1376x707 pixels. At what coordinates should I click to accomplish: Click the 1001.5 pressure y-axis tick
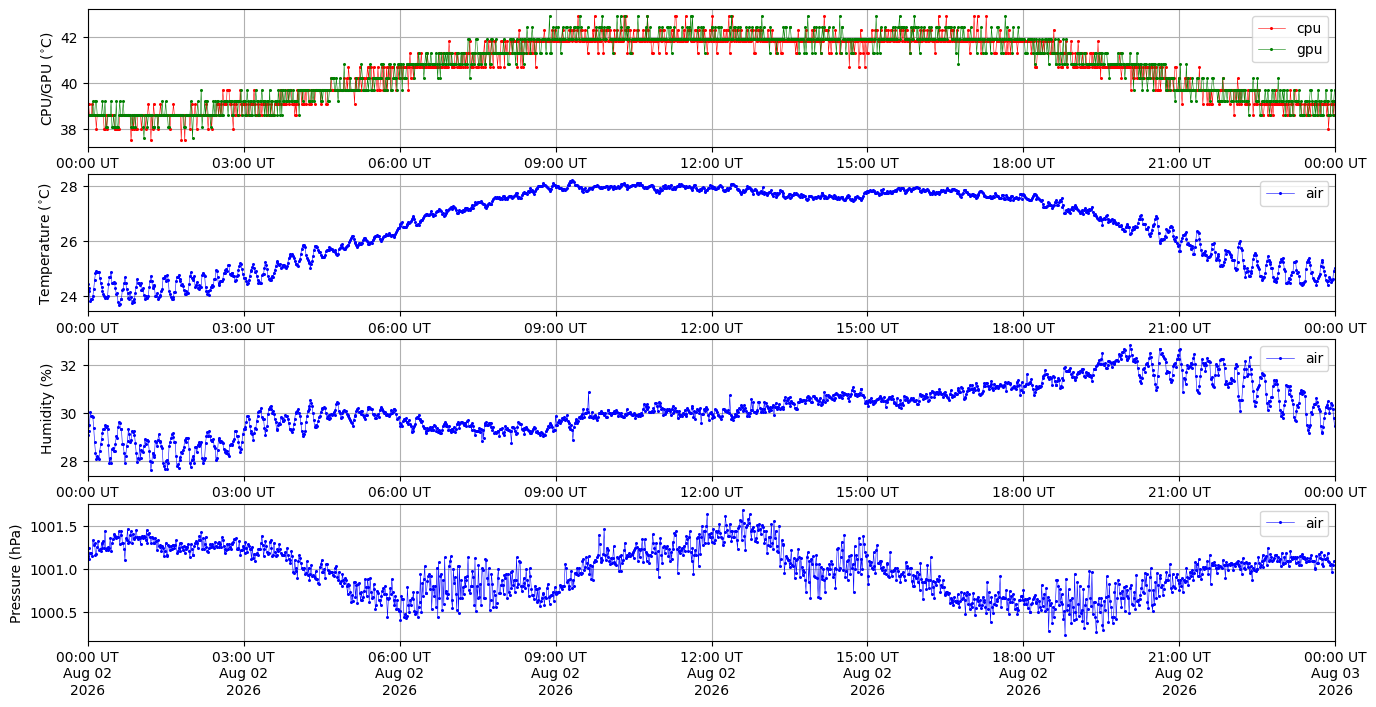point(56,527)
